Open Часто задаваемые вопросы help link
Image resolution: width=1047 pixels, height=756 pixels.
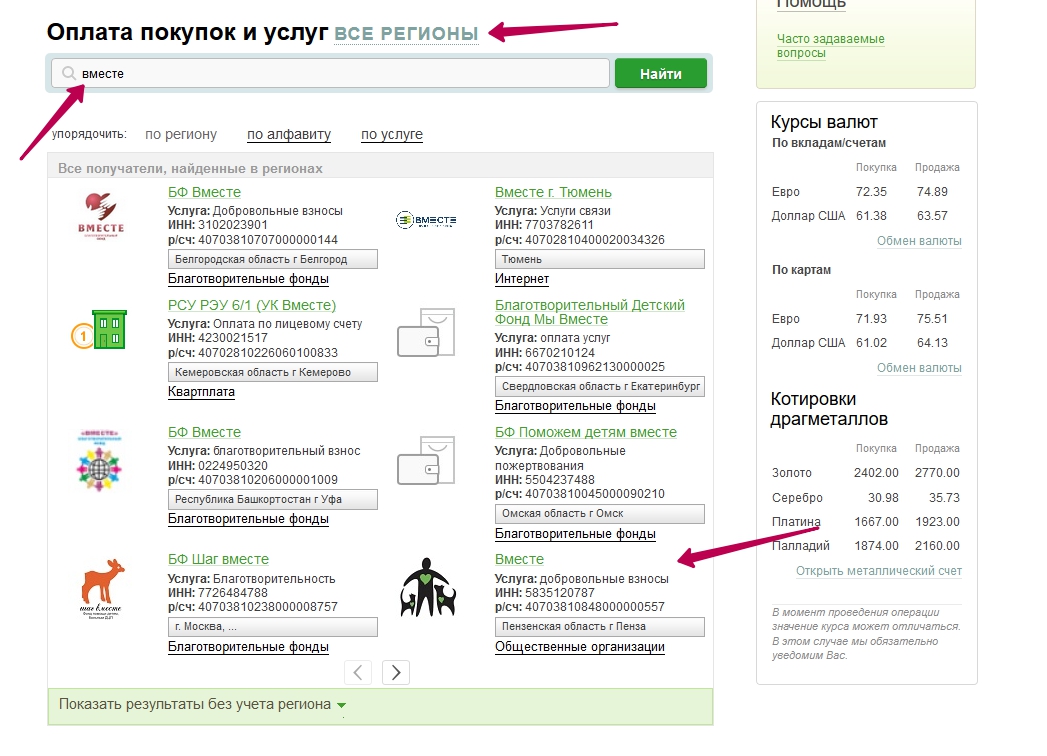(x=830, y=46)
